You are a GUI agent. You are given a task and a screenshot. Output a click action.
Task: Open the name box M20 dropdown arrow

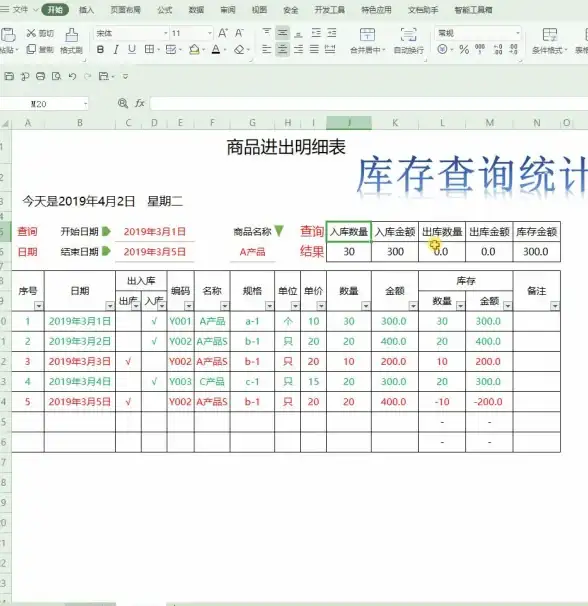[x=85, y=104]
